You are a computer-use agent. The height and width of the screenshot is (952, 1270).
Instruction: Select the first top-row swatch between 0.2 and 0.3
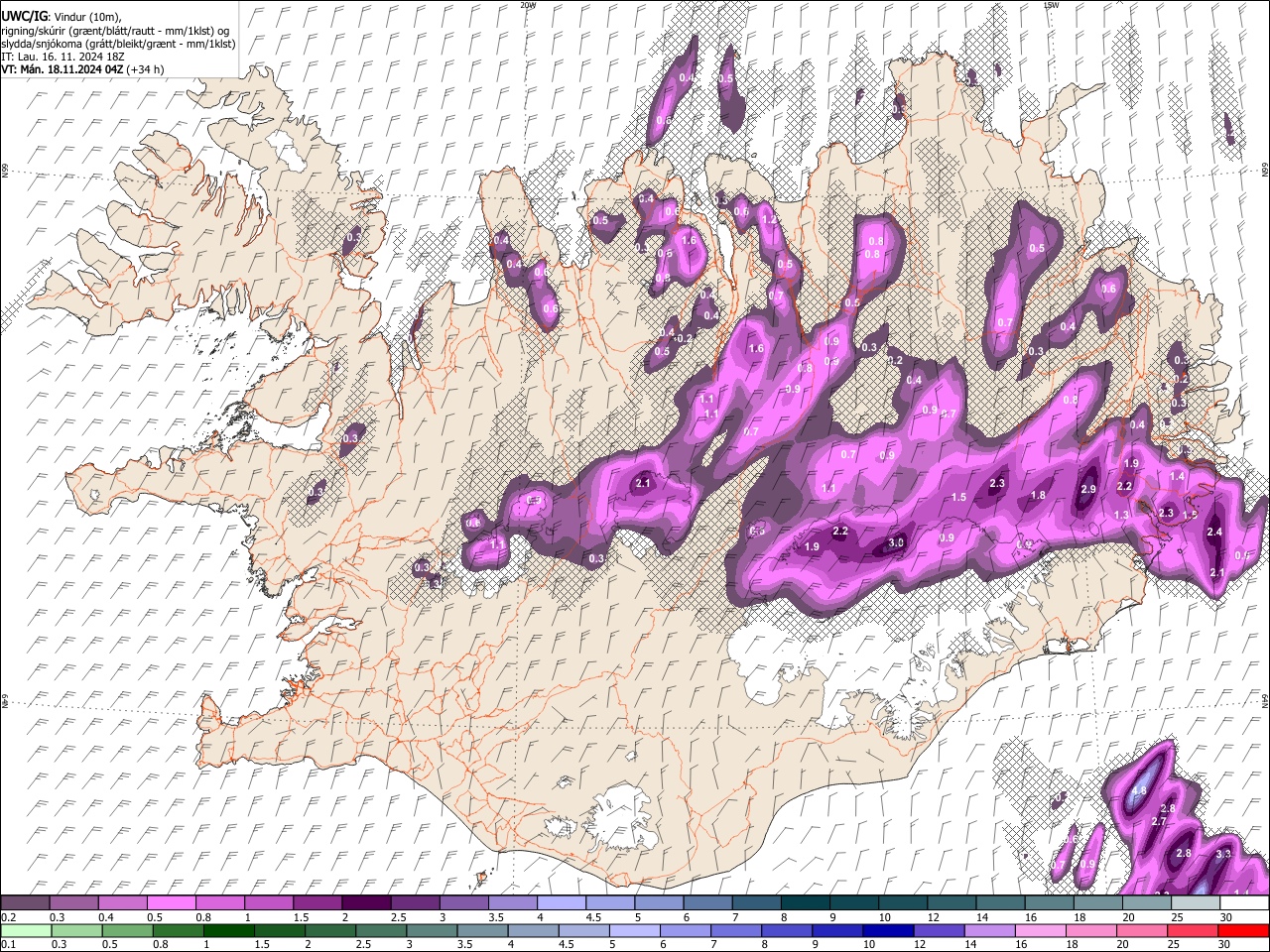tap(25, 903)
